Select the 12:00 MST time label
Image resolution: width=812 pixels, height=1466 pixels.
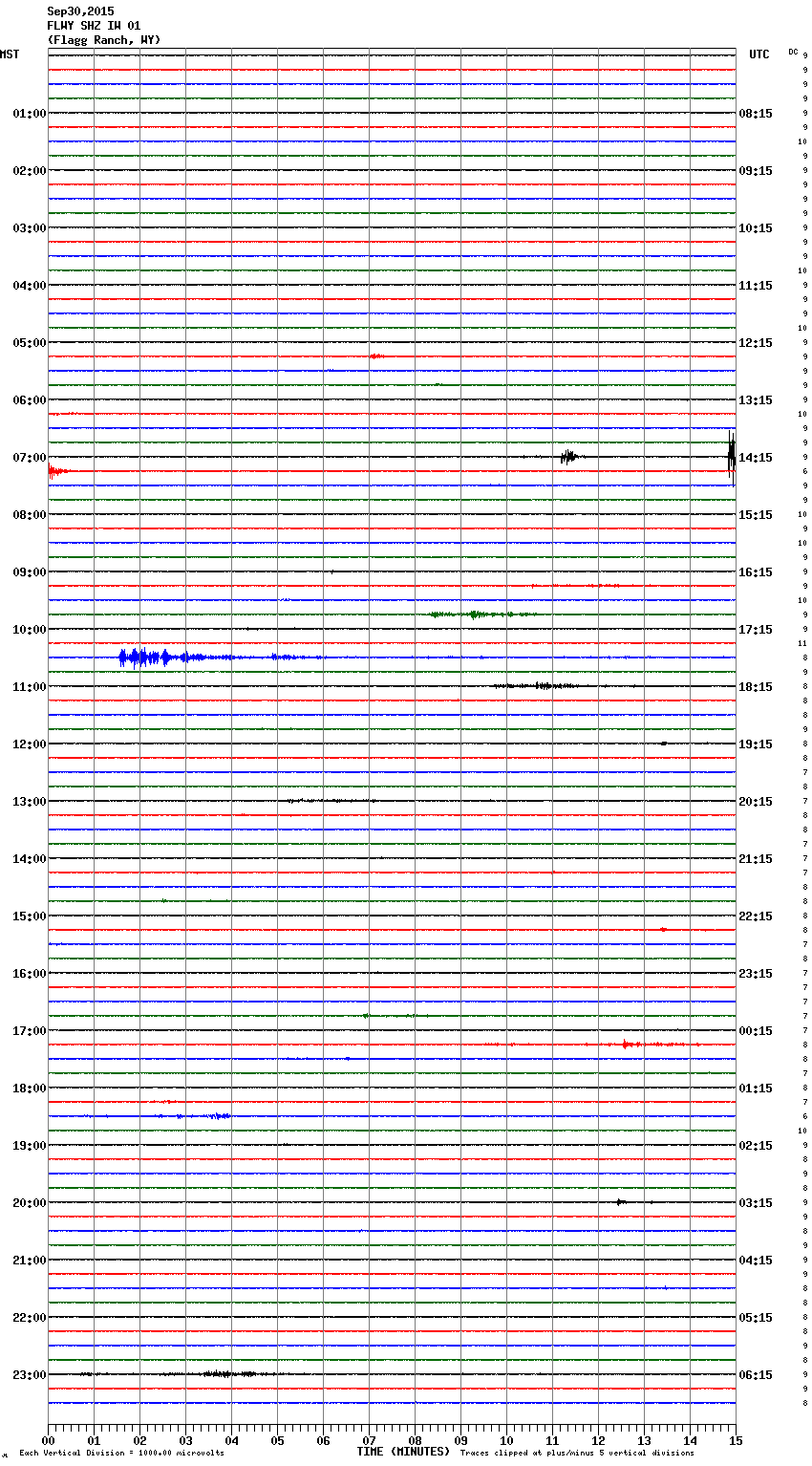pyautogui.click(x=30, y=744)
